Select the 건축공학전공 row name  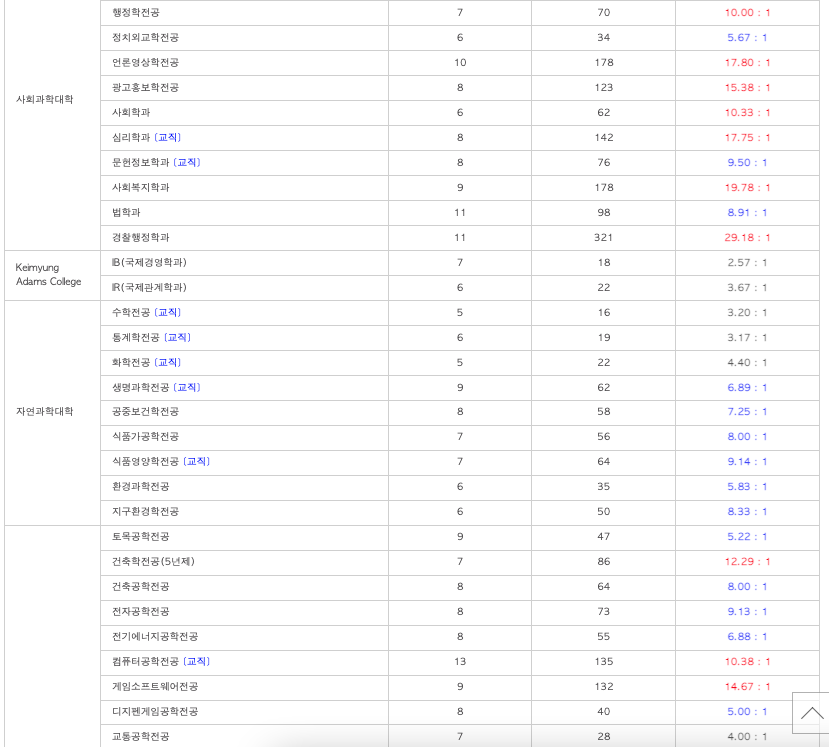(x=140, y=586)
